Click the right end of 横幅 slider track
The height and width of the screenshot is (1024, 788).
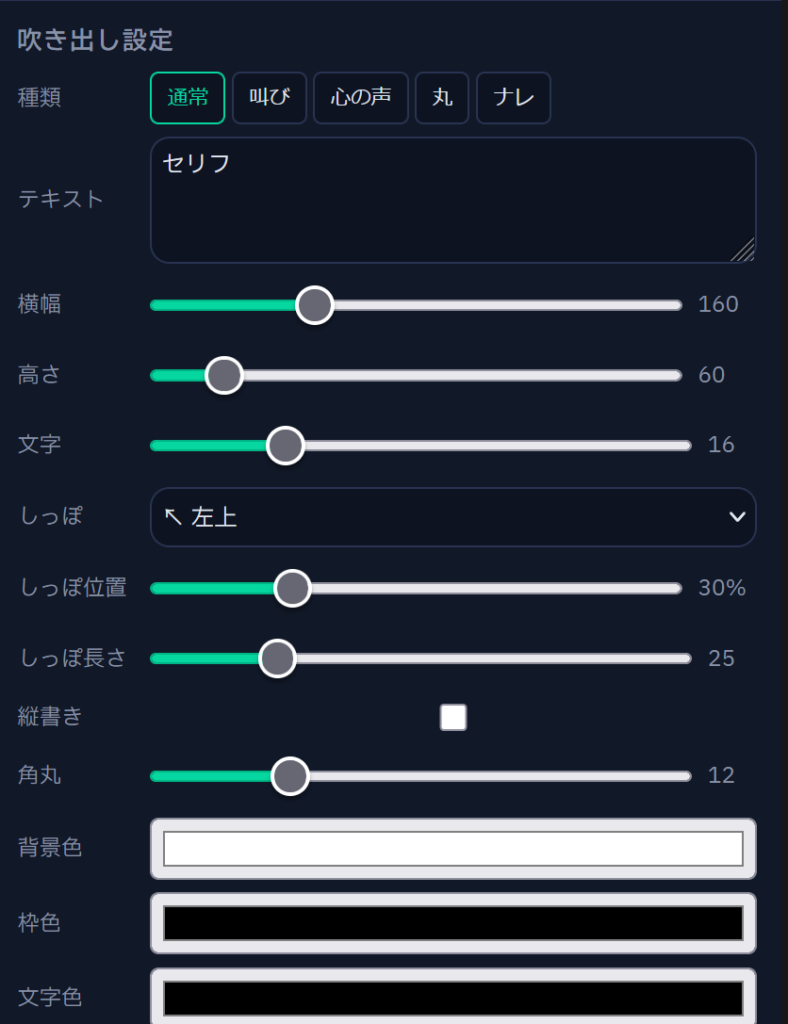point(676,305)
